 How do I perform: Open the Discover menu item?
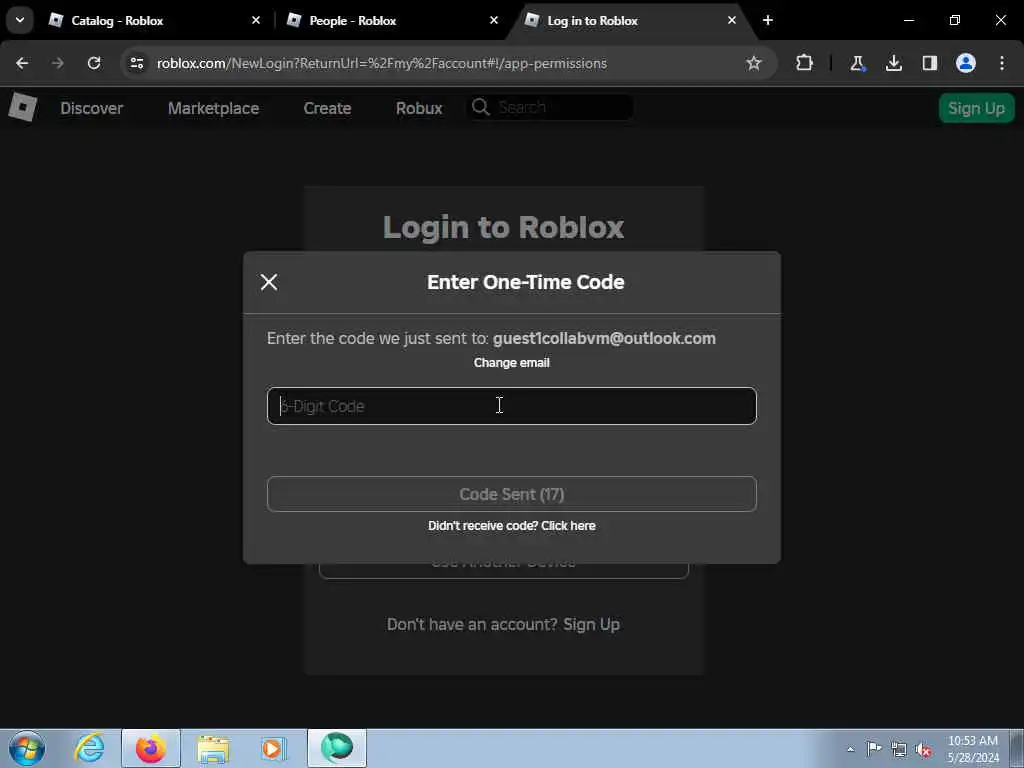(x=91, y=108)
